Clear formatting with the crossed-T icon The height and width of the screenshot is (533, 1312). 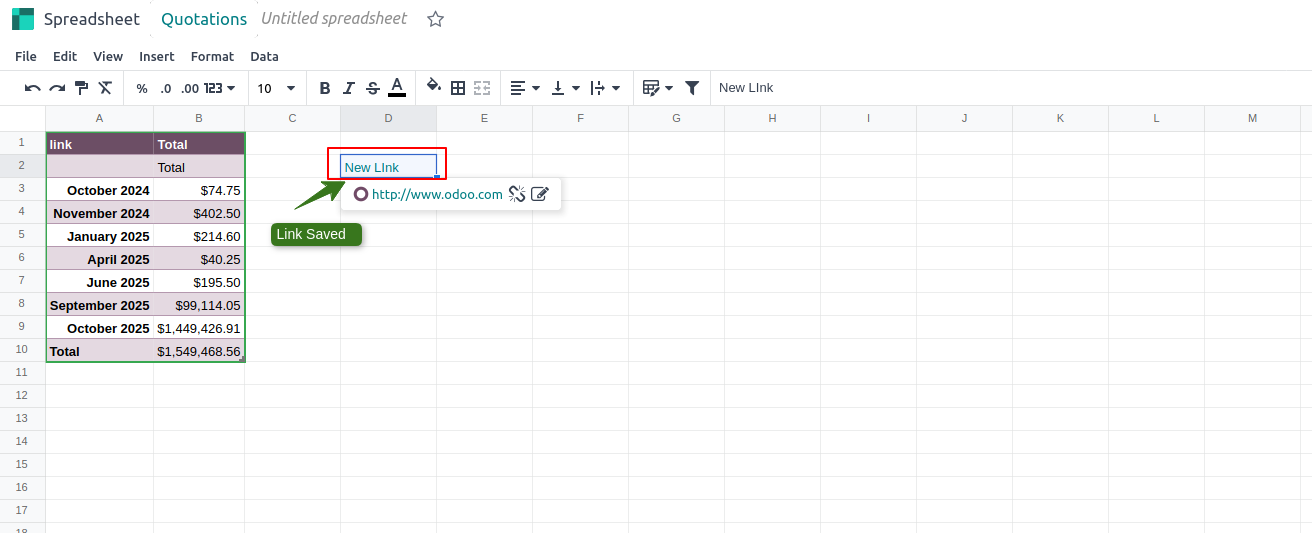coord(105,88)
